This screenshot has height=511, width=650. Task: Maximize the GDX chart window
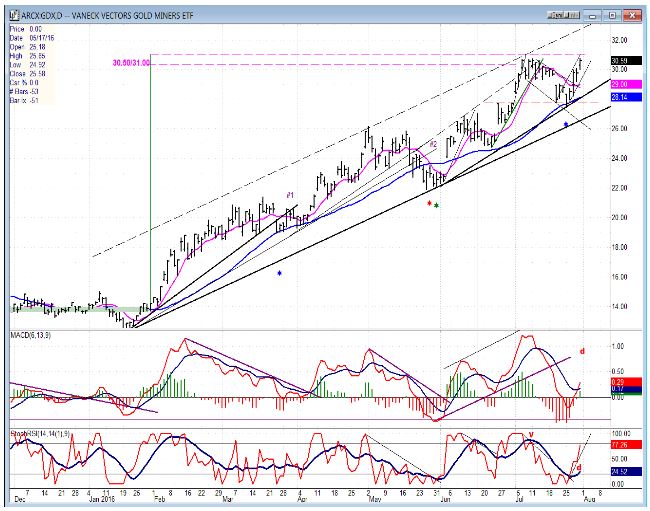click(612, 16)
